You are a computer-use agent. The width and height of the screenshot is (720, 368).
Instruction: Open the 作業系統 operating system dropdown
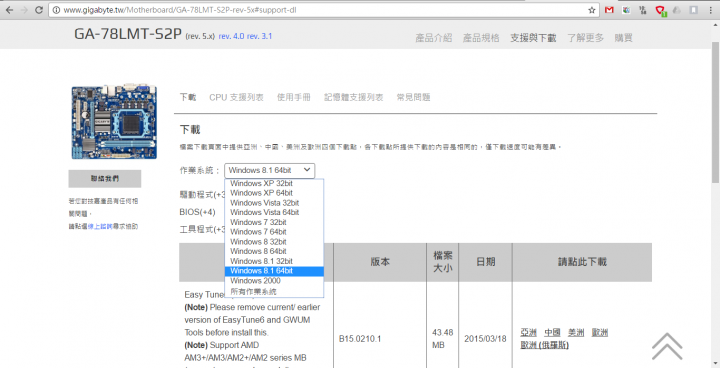click(x=270, y=170)
